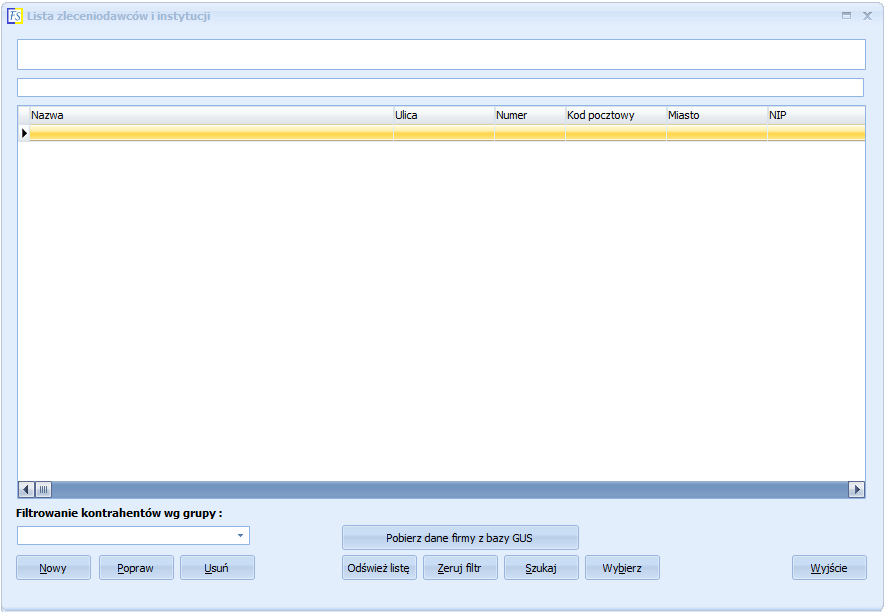This screenshot has height=612, width=885.
Task: Click the Numer column header
Action: pyautogui.click(x=530, y=115)
